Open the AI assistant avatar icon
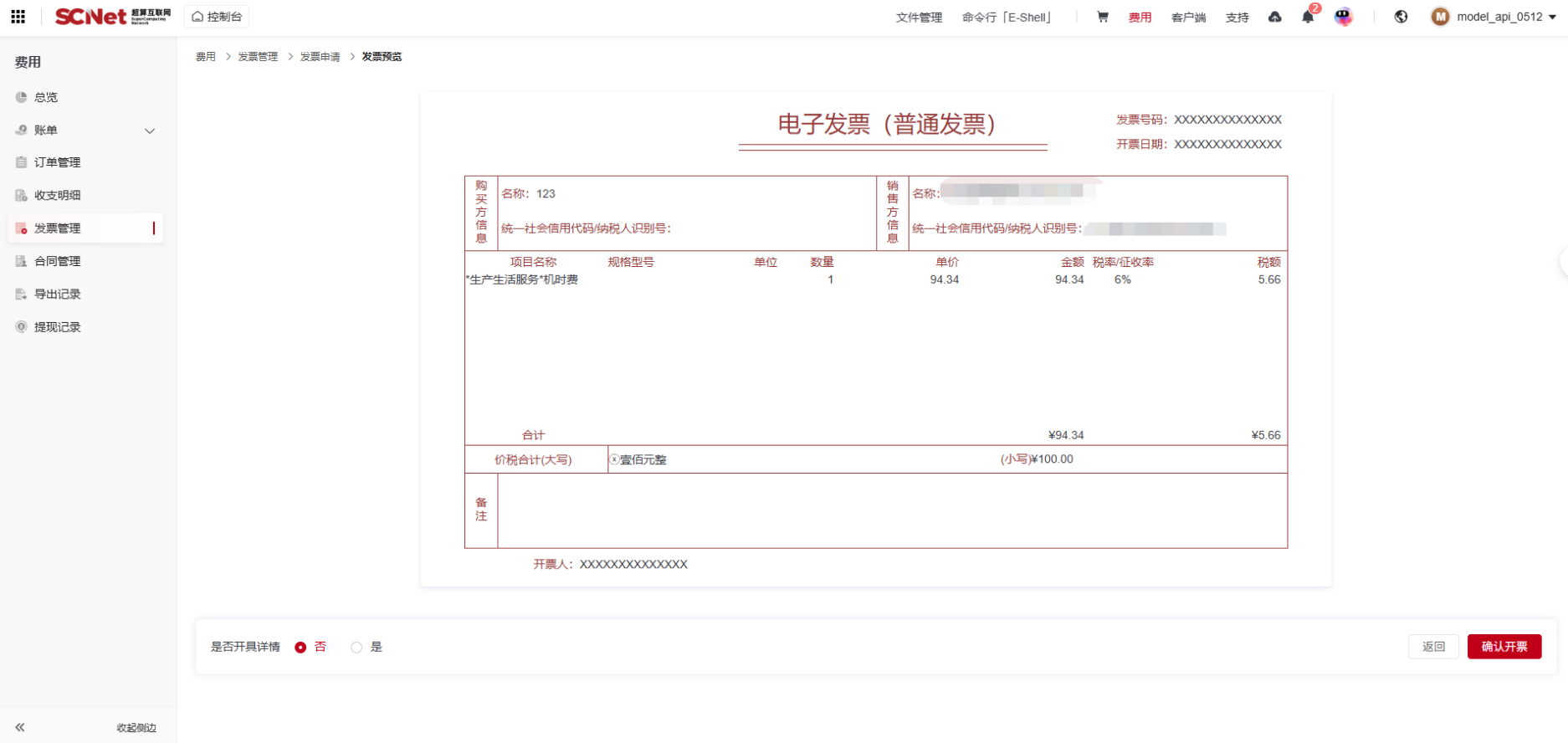This screenshot has height=743, width=1568. pos(1344,17)
